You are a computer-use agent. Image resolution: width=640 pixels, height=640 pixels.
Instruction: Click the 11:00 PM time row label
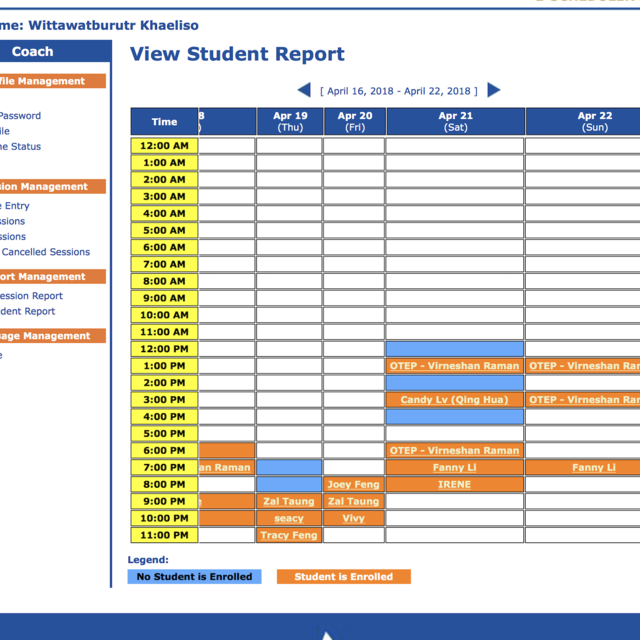point(164,535)
